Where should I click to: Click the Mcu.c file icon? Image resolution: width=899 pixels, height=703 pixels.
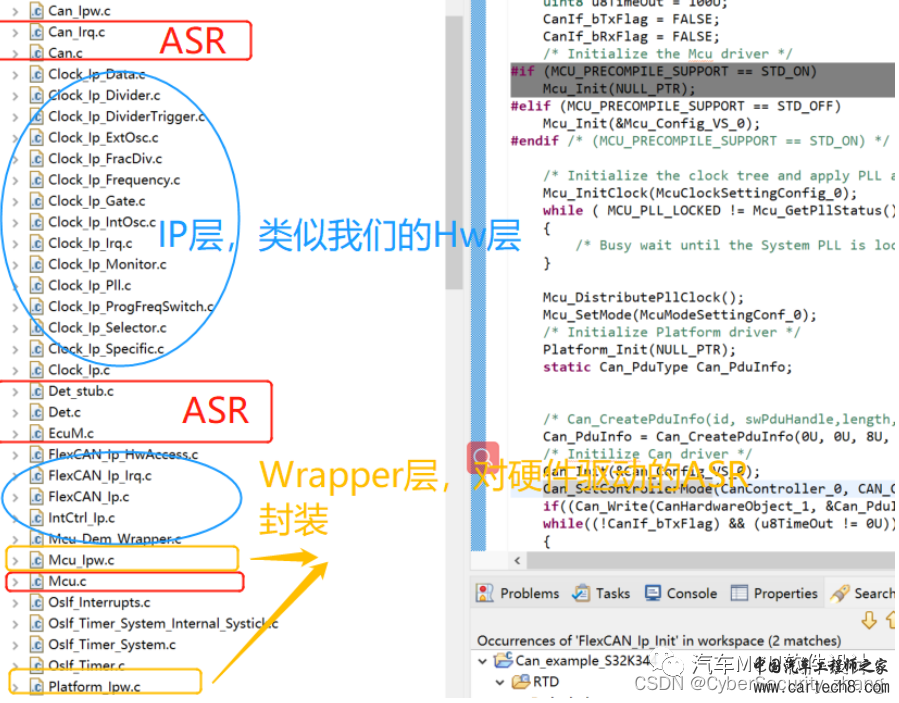[37, 581]
